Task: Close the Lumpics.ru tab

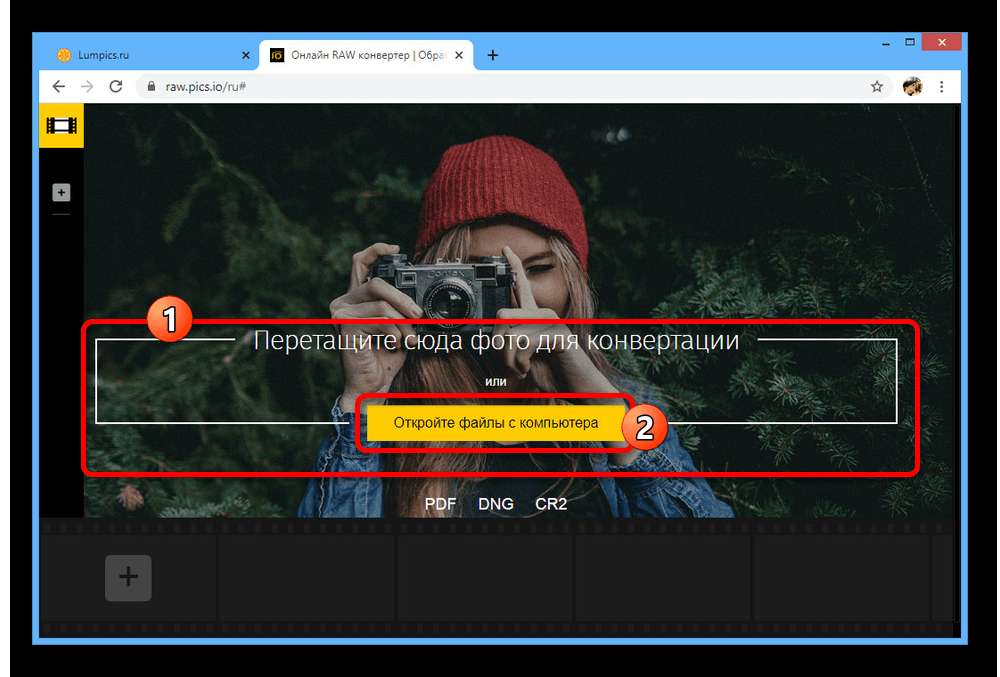Action: [246, 55]
